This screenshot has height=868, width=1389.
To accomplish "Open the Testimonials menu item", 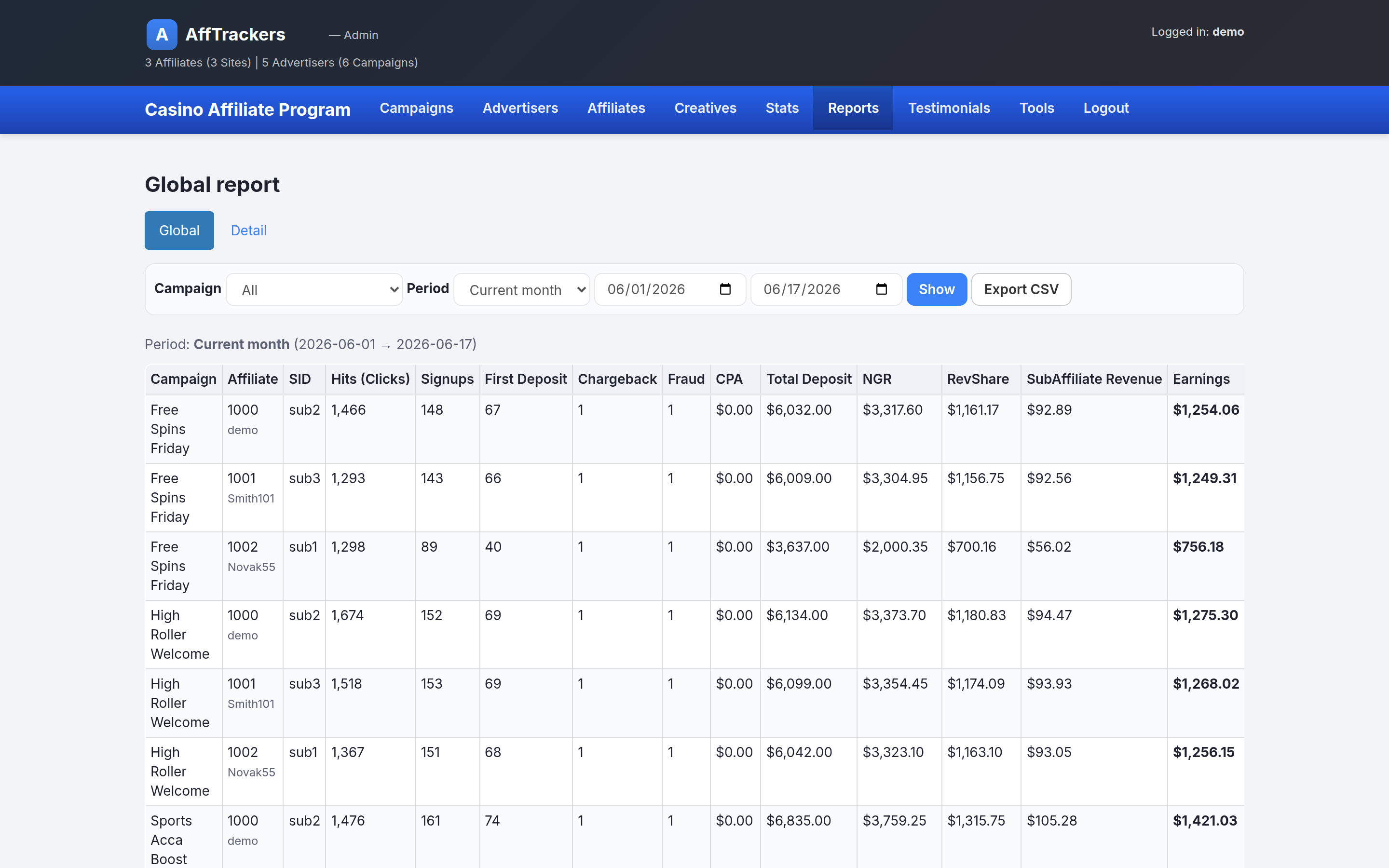I will point(949,108).
